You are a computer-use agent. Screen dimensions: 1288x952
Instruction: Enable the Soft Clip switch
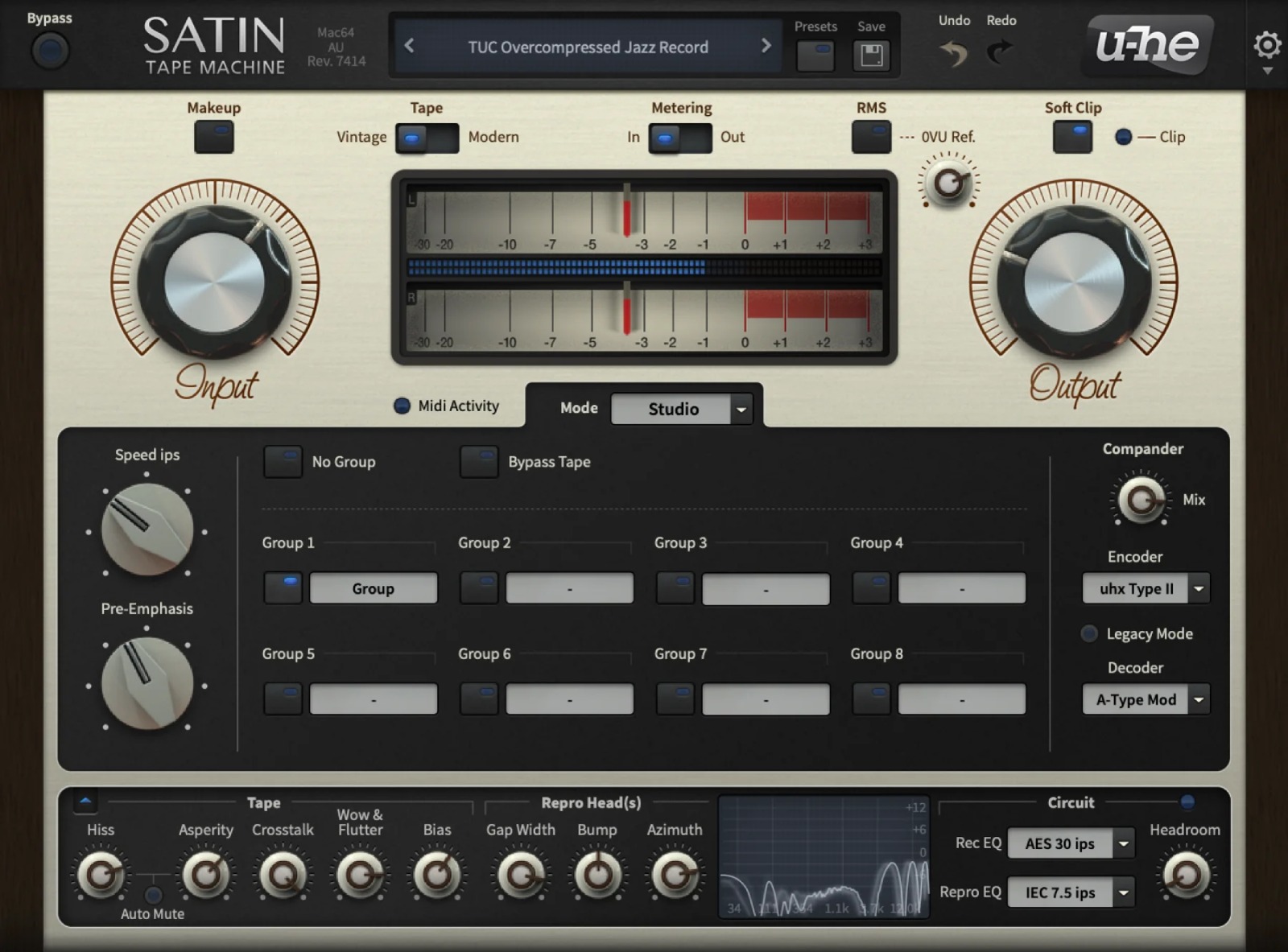pyautogui.click(x=1072, y=137)
